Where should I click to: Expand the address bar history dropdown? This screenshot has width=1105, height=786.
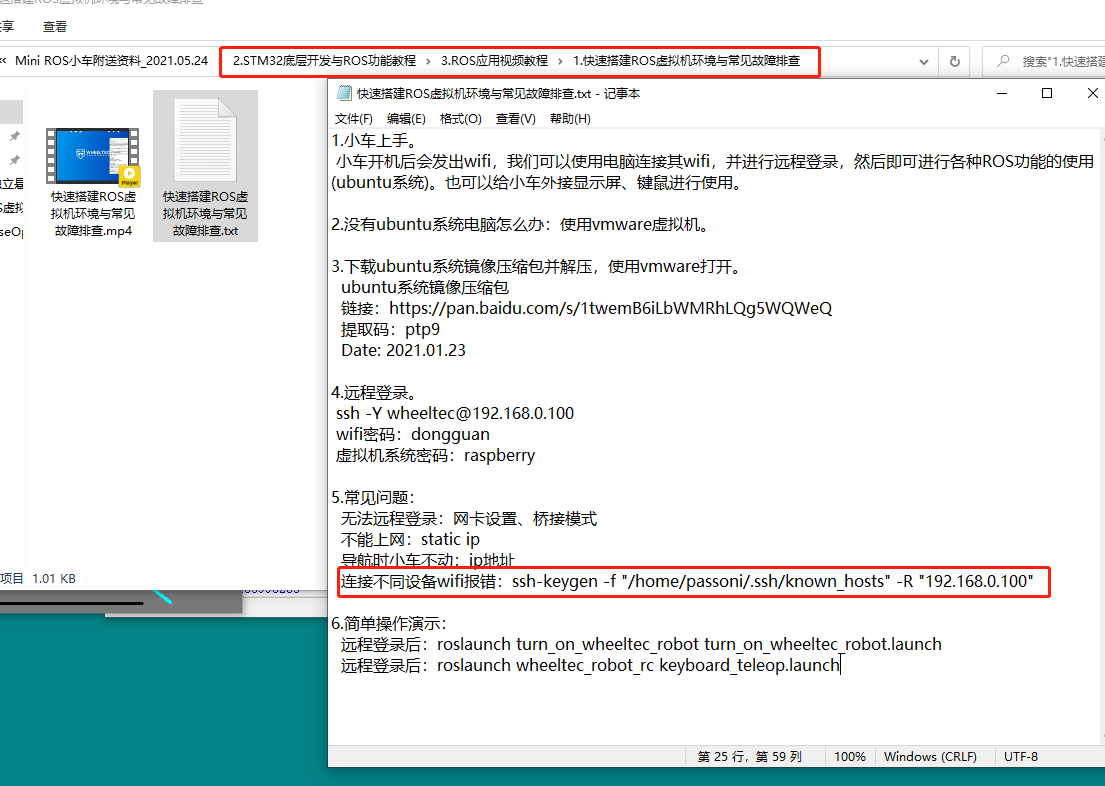coord(923,61)
